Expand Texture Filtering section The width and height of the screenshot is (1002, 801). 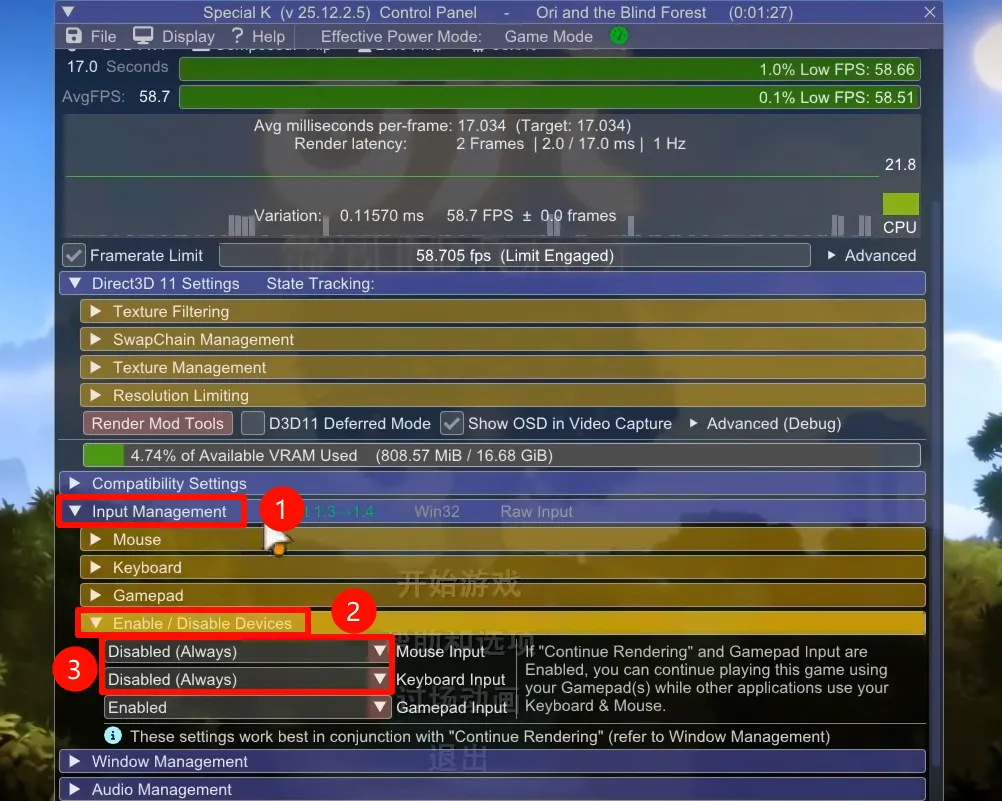[503, 311]
